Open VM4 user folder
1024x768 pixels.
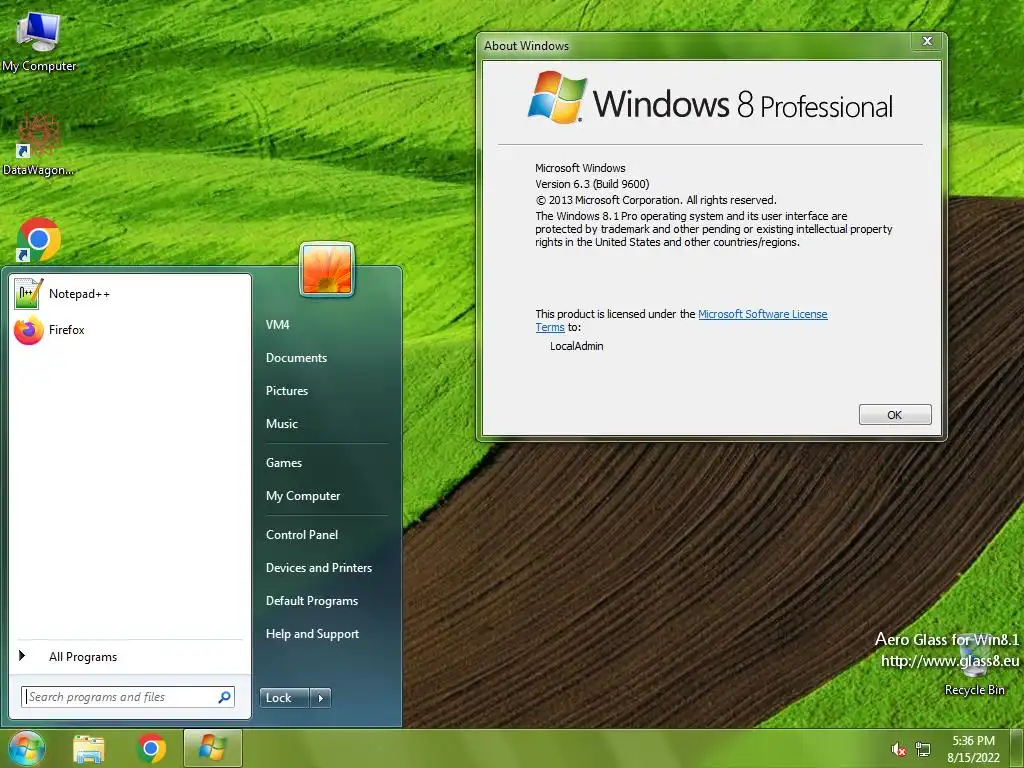click(x=278, y=325)
